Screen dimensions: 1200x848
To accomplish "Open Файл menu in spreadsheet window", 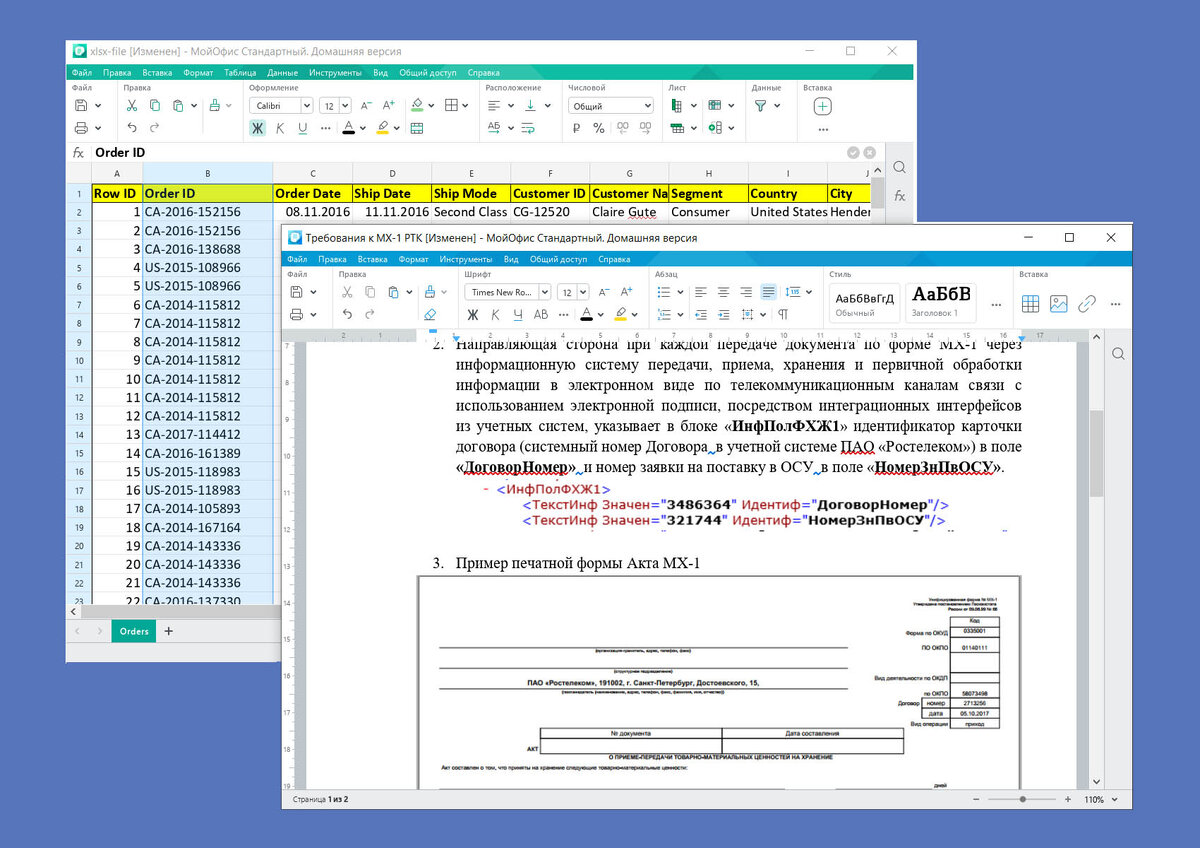I will point(82,72).
